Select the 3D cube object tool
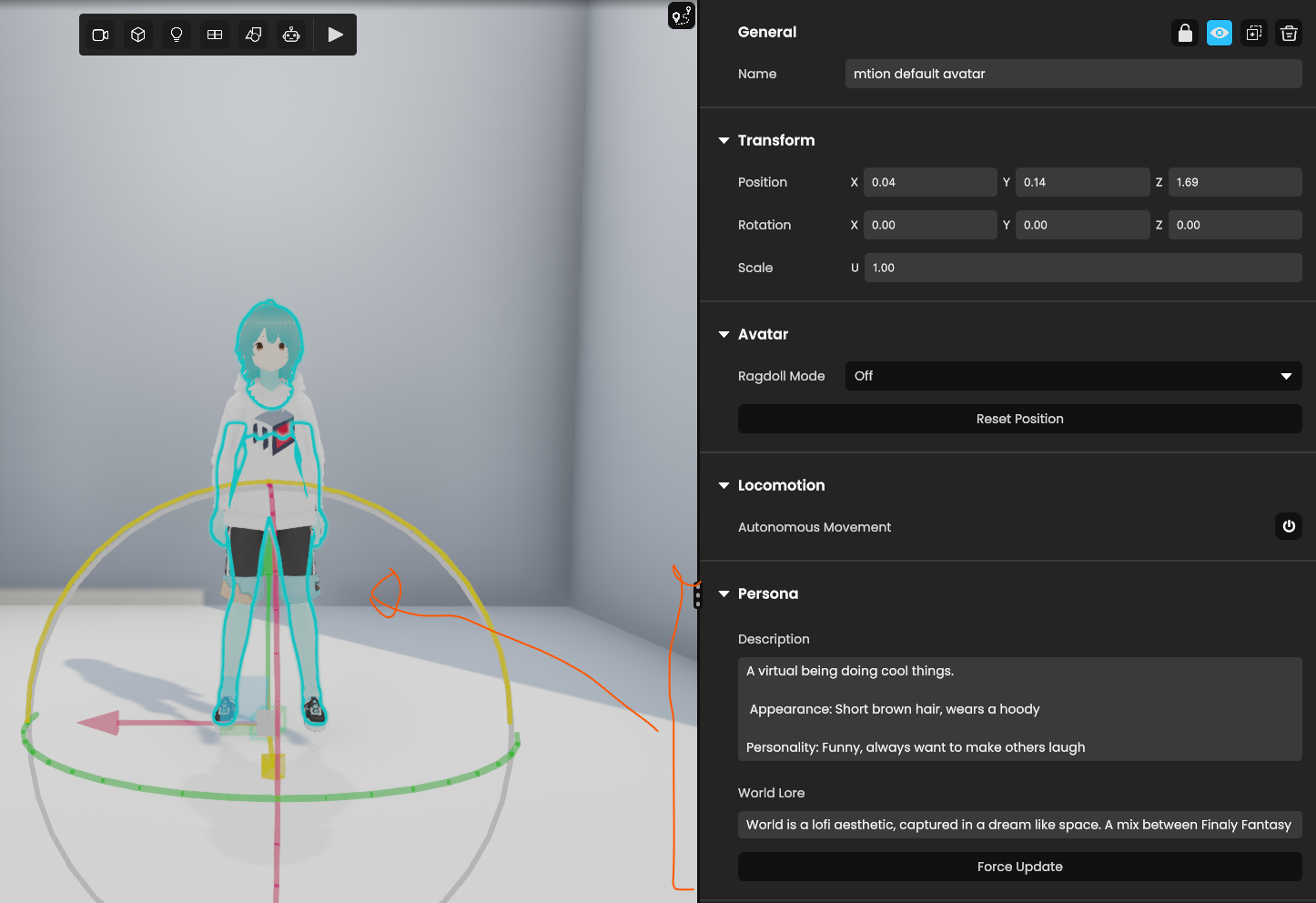The height and width of the screenshot is (903, 1316). [138, 35]
